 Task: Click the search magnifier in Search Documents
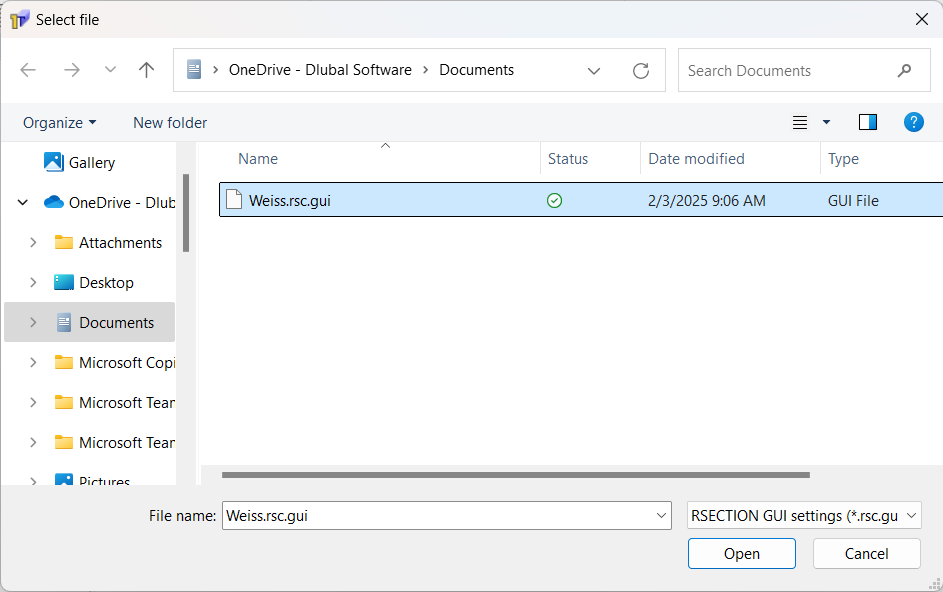point(904,70)
